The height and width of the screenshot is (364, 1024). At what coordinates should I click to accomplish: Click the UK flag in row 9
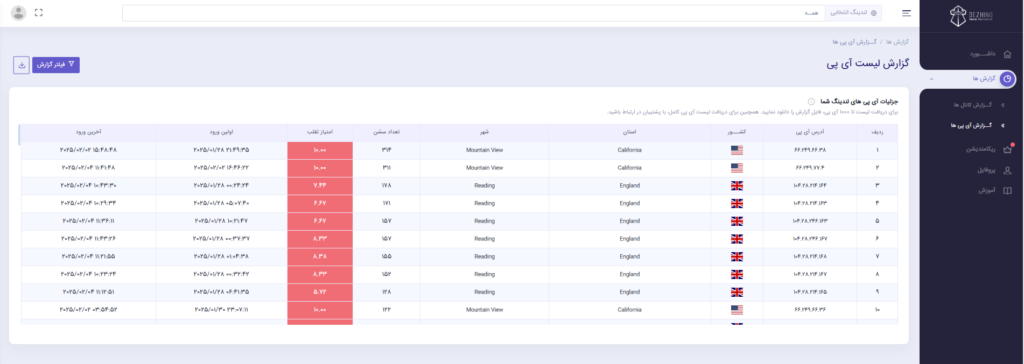[x=737, y=292]
